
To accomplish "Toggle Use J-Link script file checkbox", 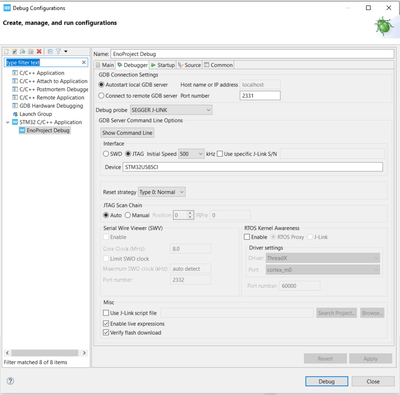I will (106, 313).
